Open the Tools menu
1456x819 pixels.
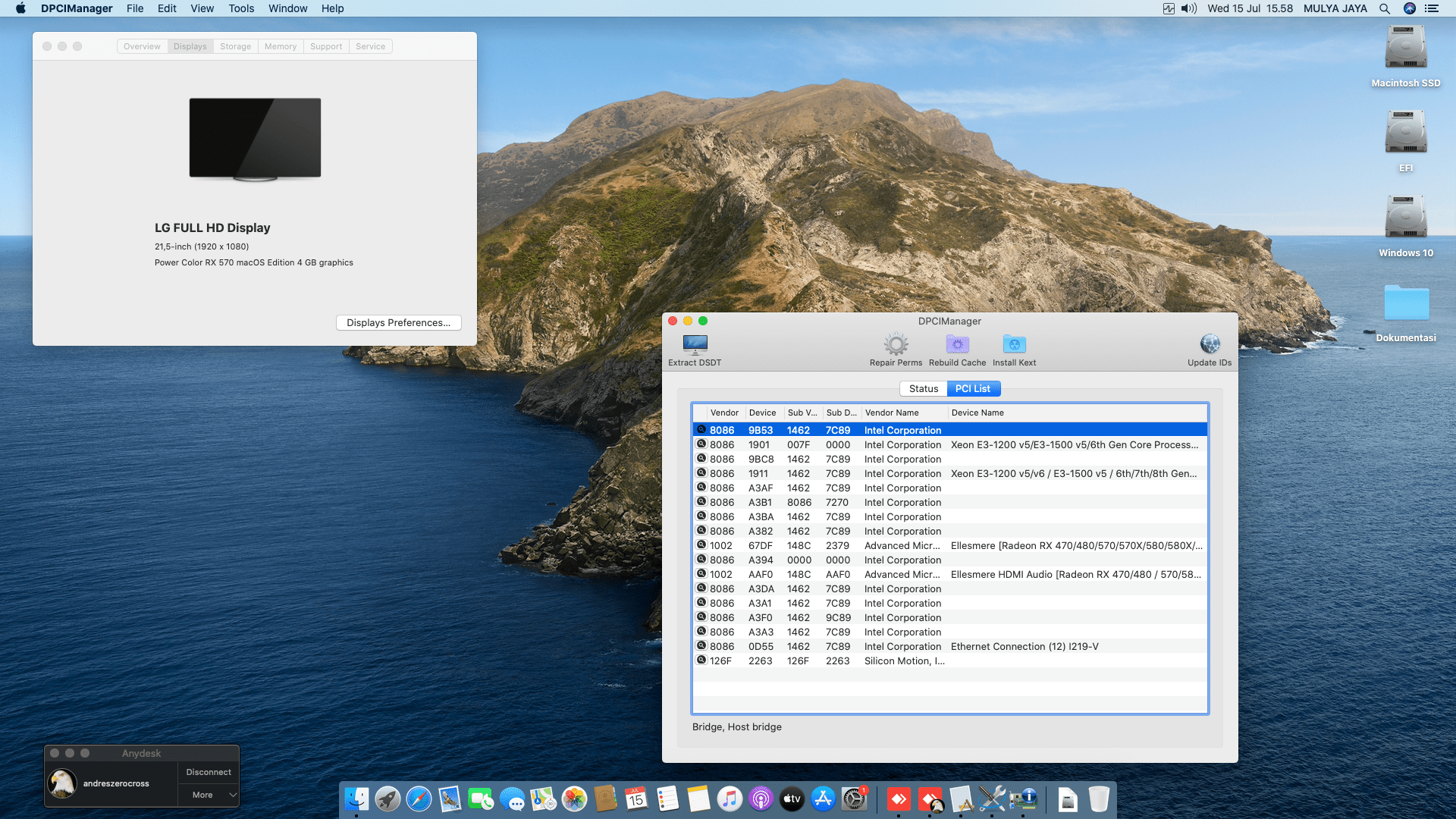click(x=241, y=8)
